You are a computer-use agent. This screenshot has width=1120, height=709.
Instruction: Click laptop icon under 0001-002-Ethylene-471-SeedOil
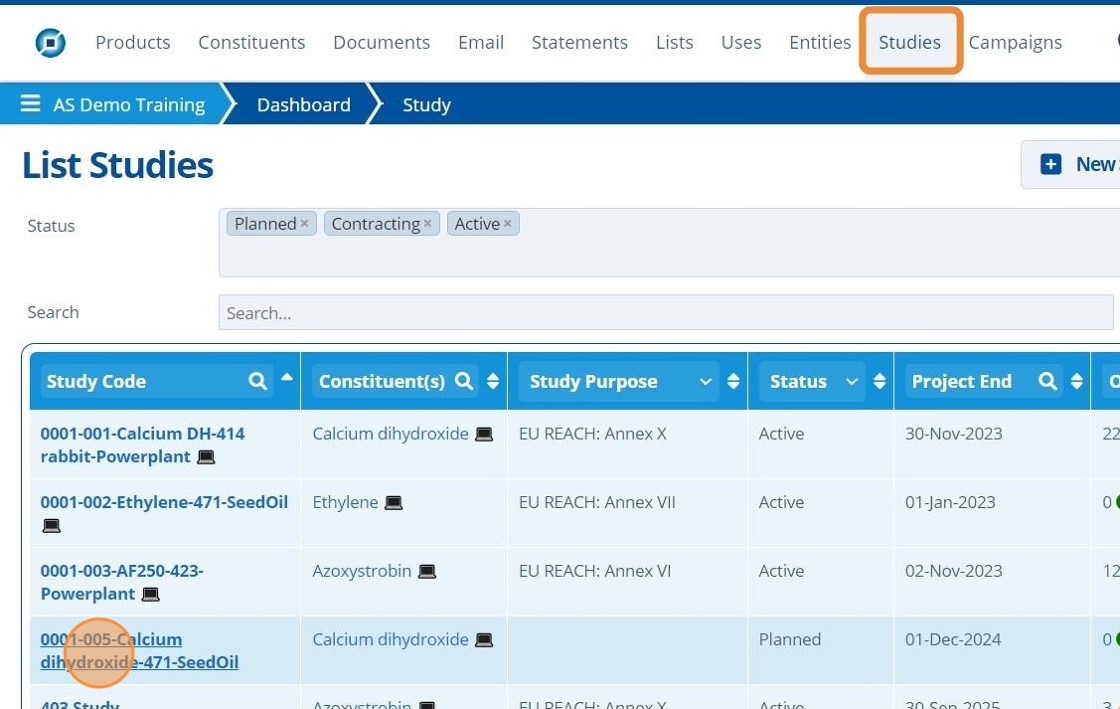[51, 526]
